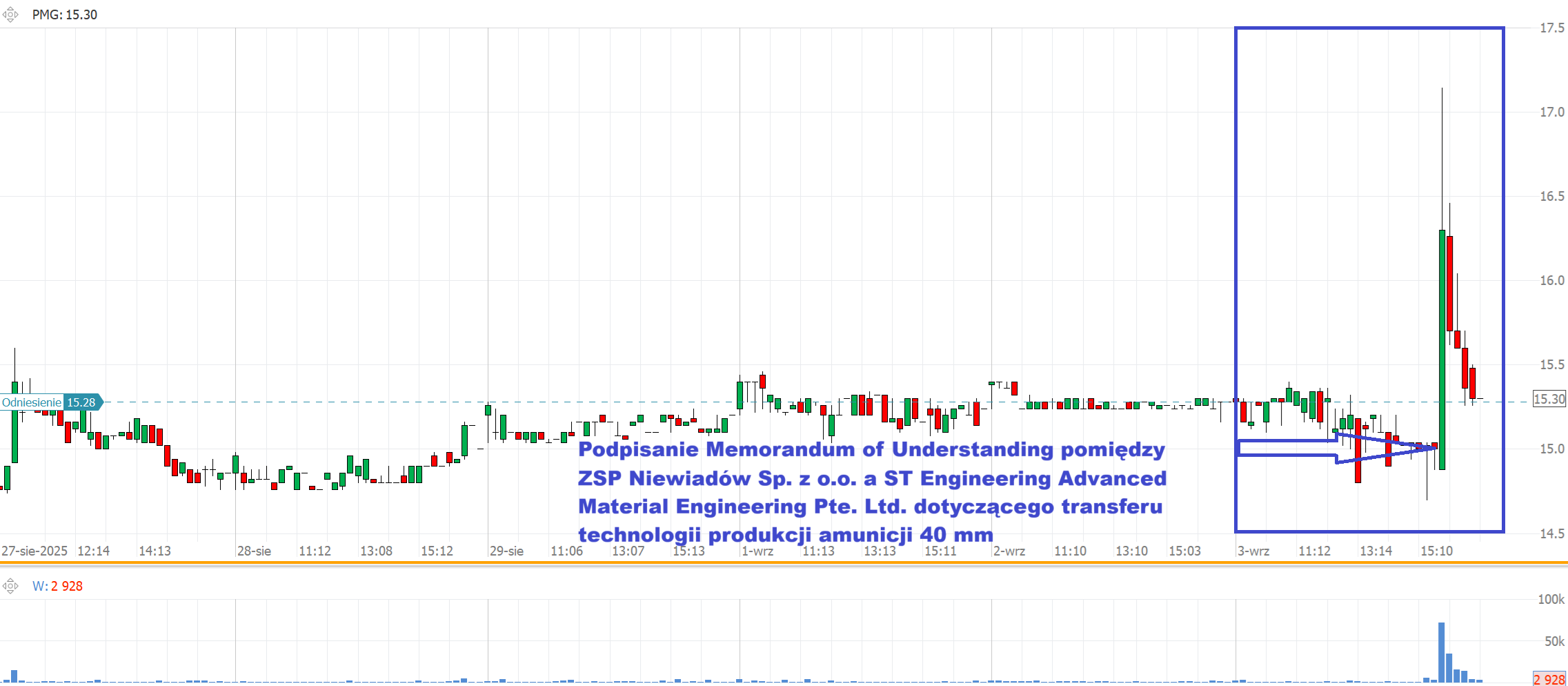Click the 14.5 price axis label
The image size is (1568, 686).
(x=1552, y=533)
